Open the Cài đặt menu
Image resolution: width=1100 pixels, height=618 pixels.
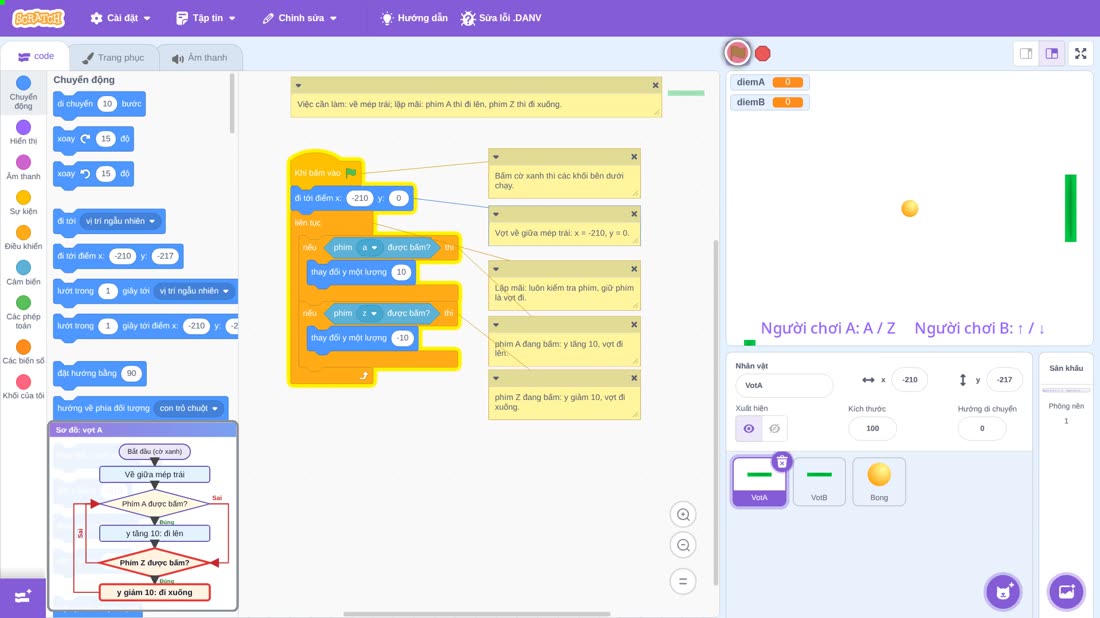point(121,18)
